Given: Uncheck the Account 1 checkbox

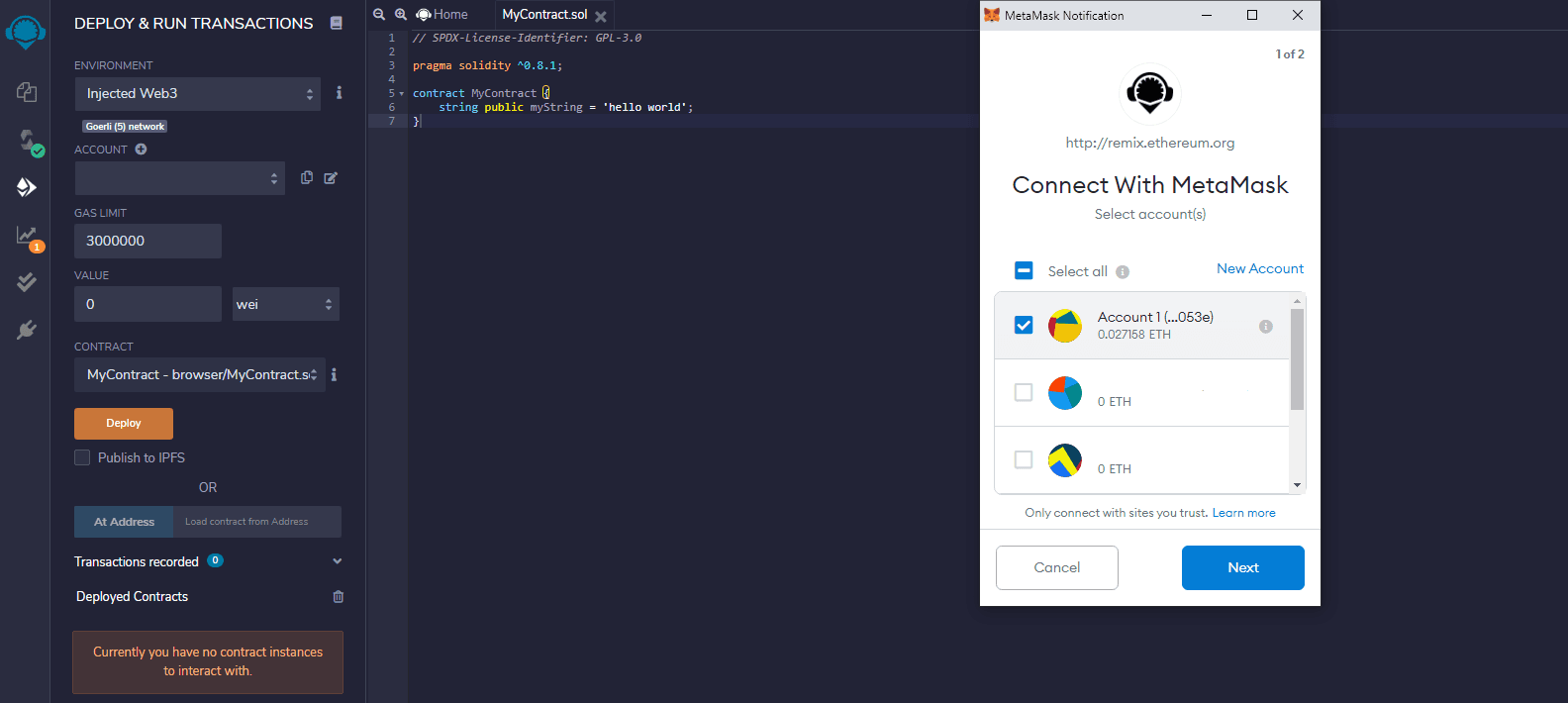Looking at the screenshot, I should click(1024, 325).
